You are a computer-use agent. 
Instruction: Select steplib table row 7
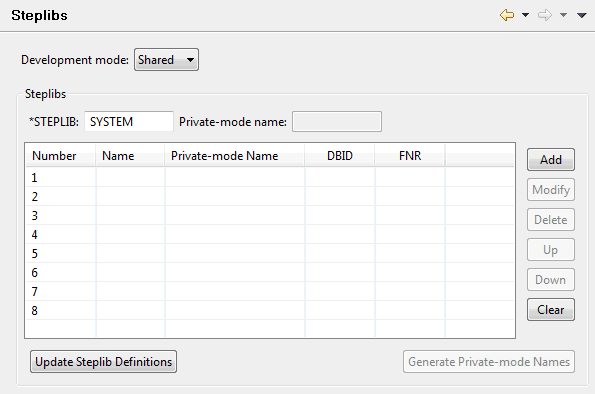[x=270, y=291]
